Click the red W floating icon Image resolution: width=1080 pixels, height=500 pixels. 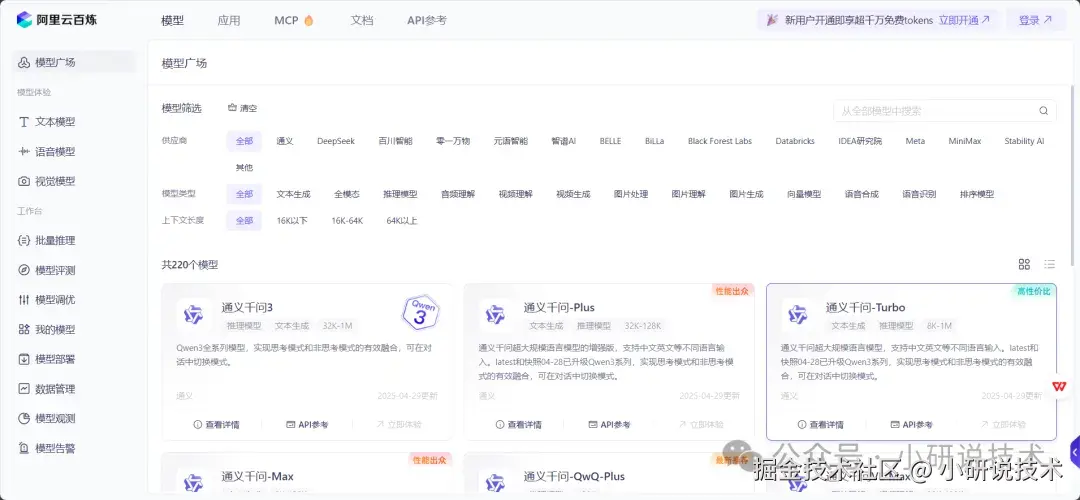click(x=1059, y=386)
